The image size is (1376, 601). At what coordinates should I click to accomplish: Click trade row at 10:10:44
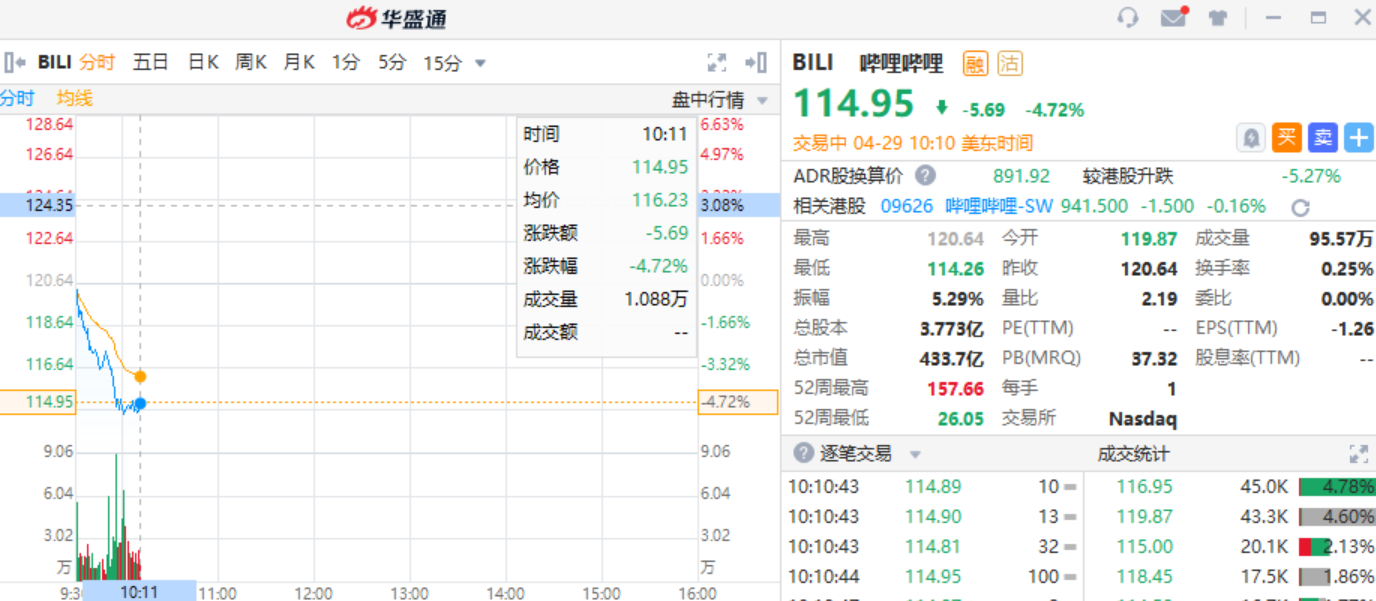[932, 576]
